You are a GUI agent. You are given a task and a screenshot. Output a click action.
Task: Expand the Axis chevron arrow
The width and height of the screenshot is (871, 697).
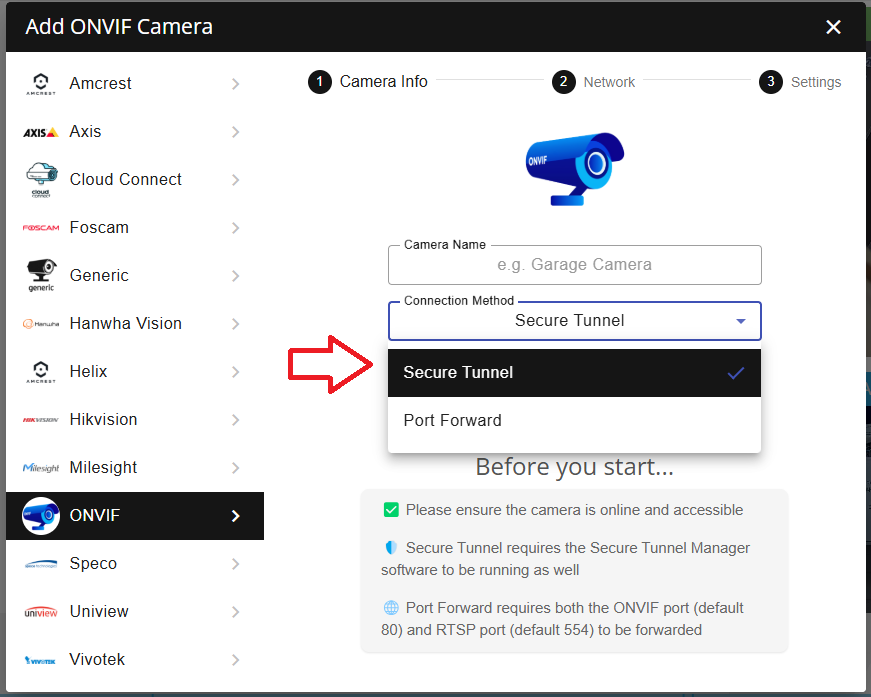click(236, 132)
